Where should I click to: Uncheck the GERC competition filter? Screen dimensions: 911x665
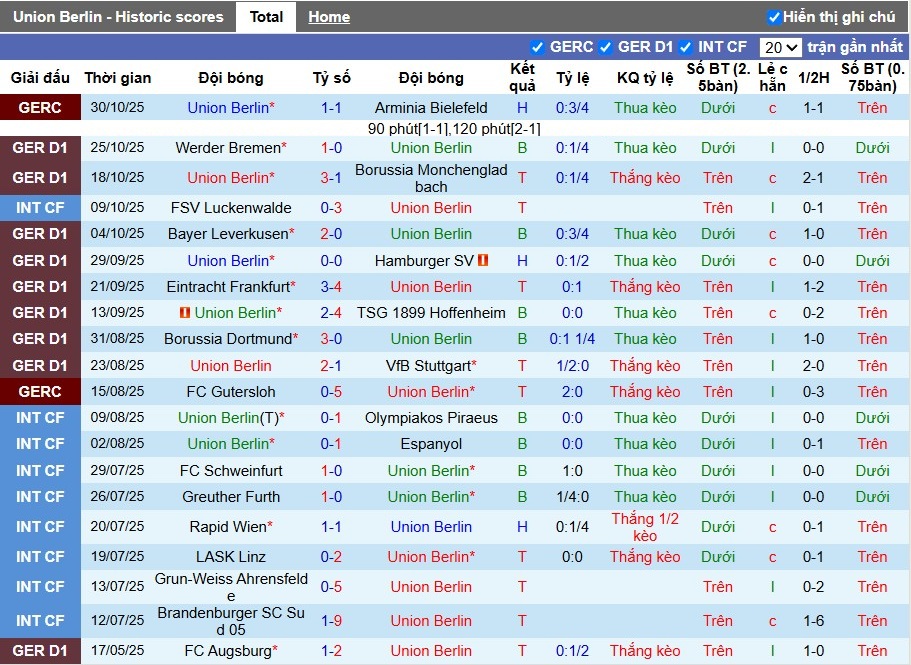(x=537, y=47)
